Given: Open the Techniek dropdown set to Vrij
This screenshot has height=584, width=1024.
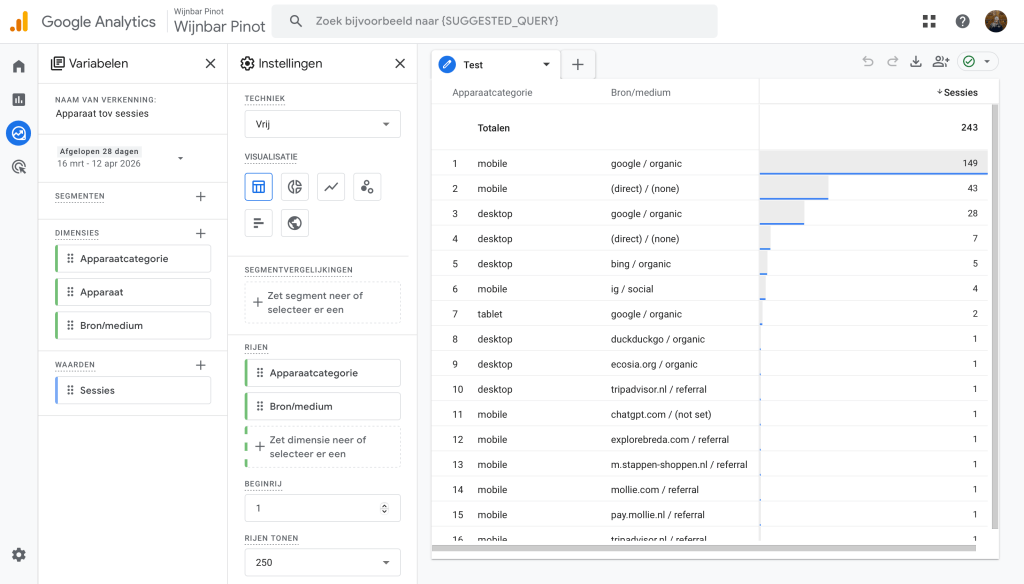Looking at the screenshot, I should (x=323, y=124).
